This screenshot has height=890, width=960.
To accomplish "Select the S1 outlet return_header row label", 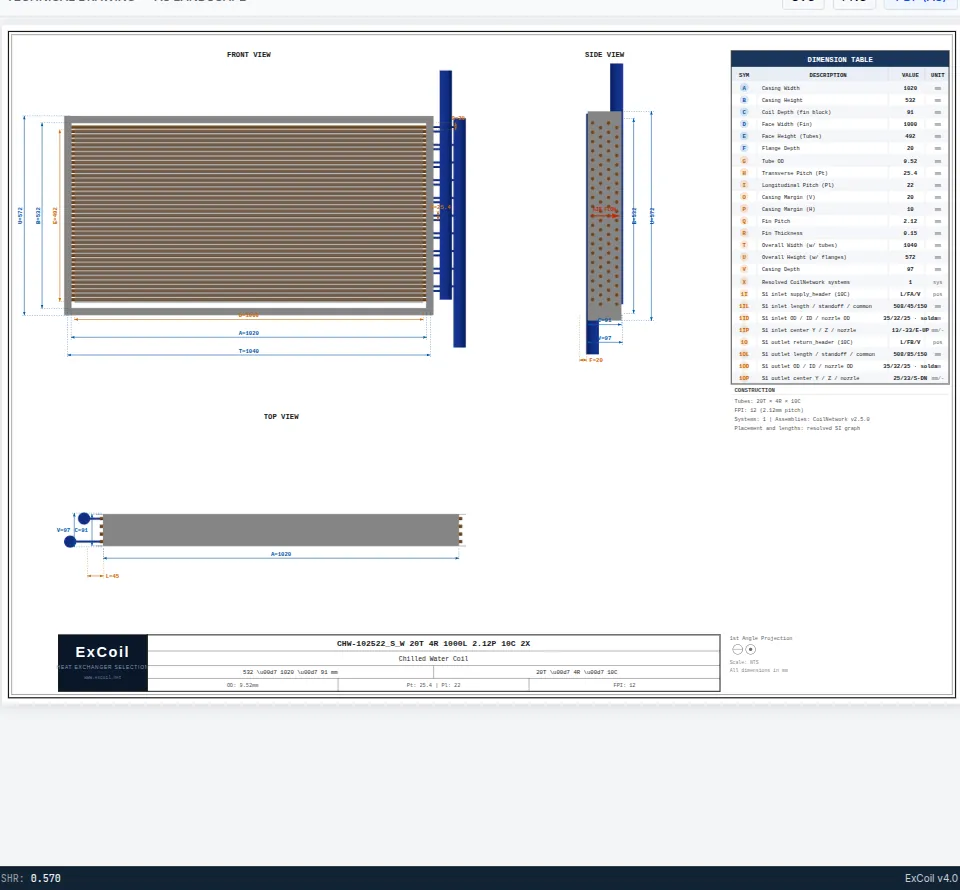I will click(807, 342).
